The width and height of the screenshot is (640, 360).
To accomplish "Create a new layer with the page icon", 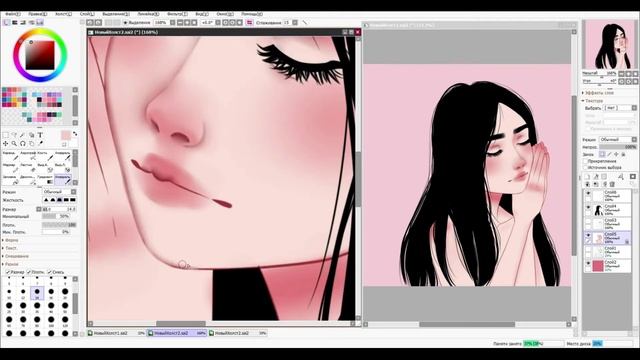I will pyautogui.click(x=587, y=177).
